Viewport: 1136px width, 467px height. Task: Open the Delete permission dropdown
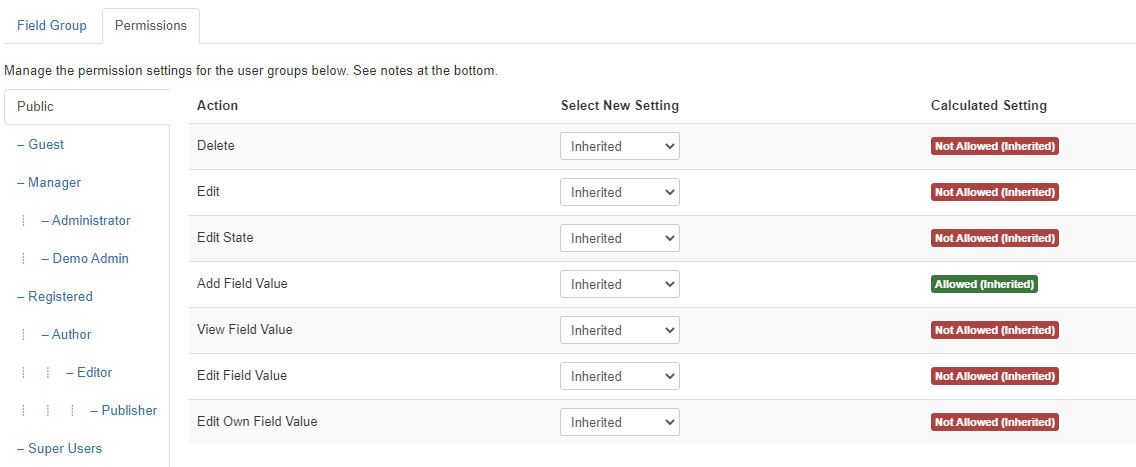pyautogui.click(x=620, y=146)
